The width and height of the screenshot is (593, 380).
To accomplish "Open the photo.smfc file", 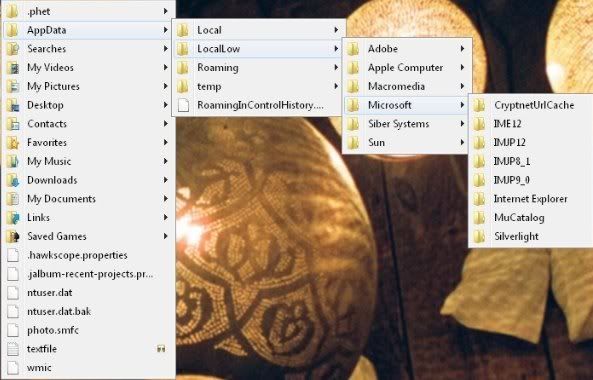I will click(88, 330).
